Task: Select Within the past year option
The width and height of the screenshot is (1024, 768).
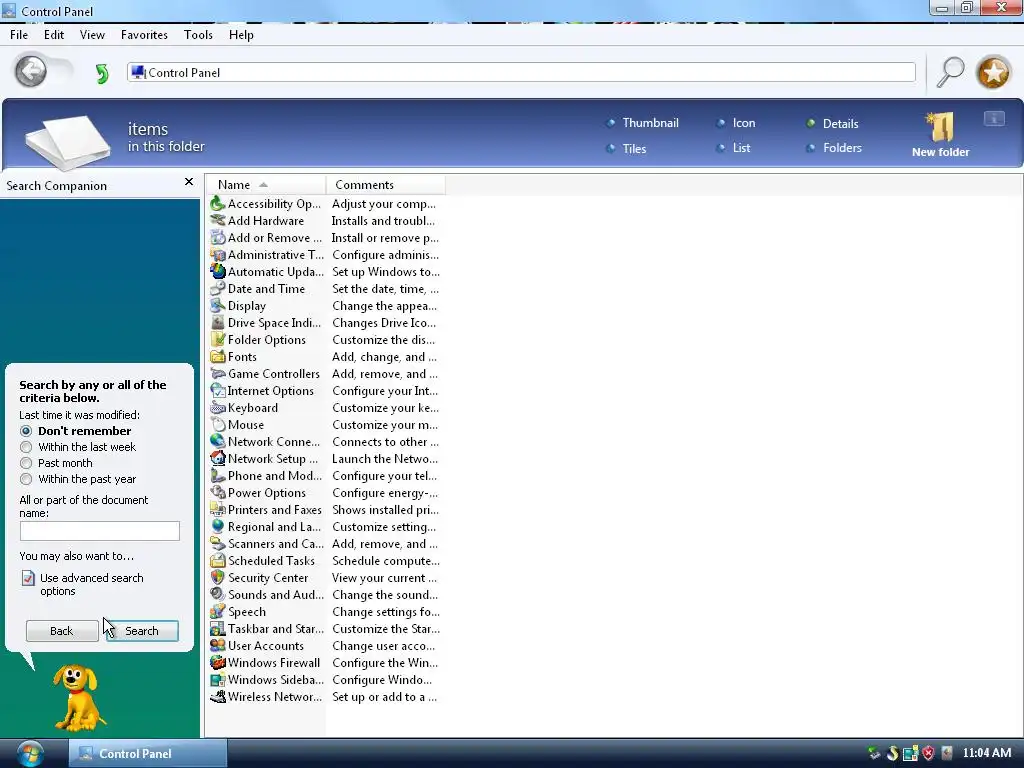Action: [26, 479]
